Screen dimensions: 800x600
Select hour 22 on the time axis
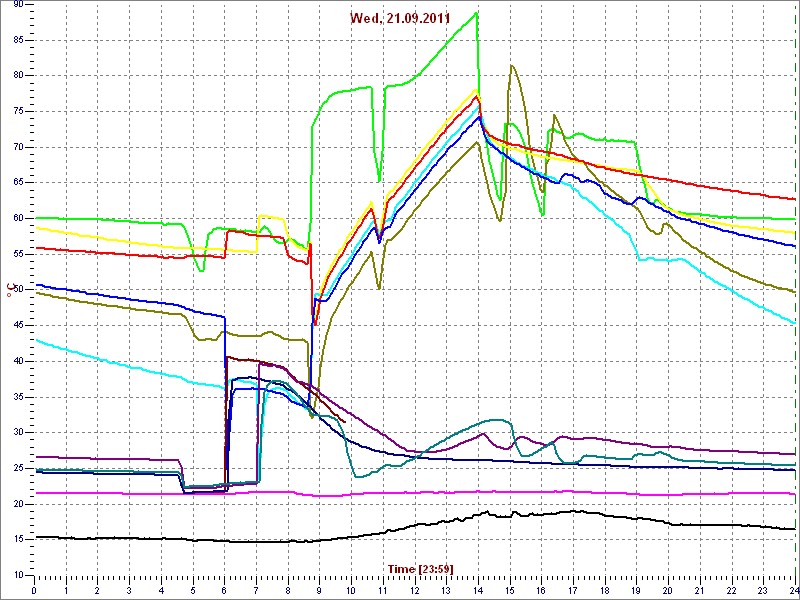pos(730,590)
